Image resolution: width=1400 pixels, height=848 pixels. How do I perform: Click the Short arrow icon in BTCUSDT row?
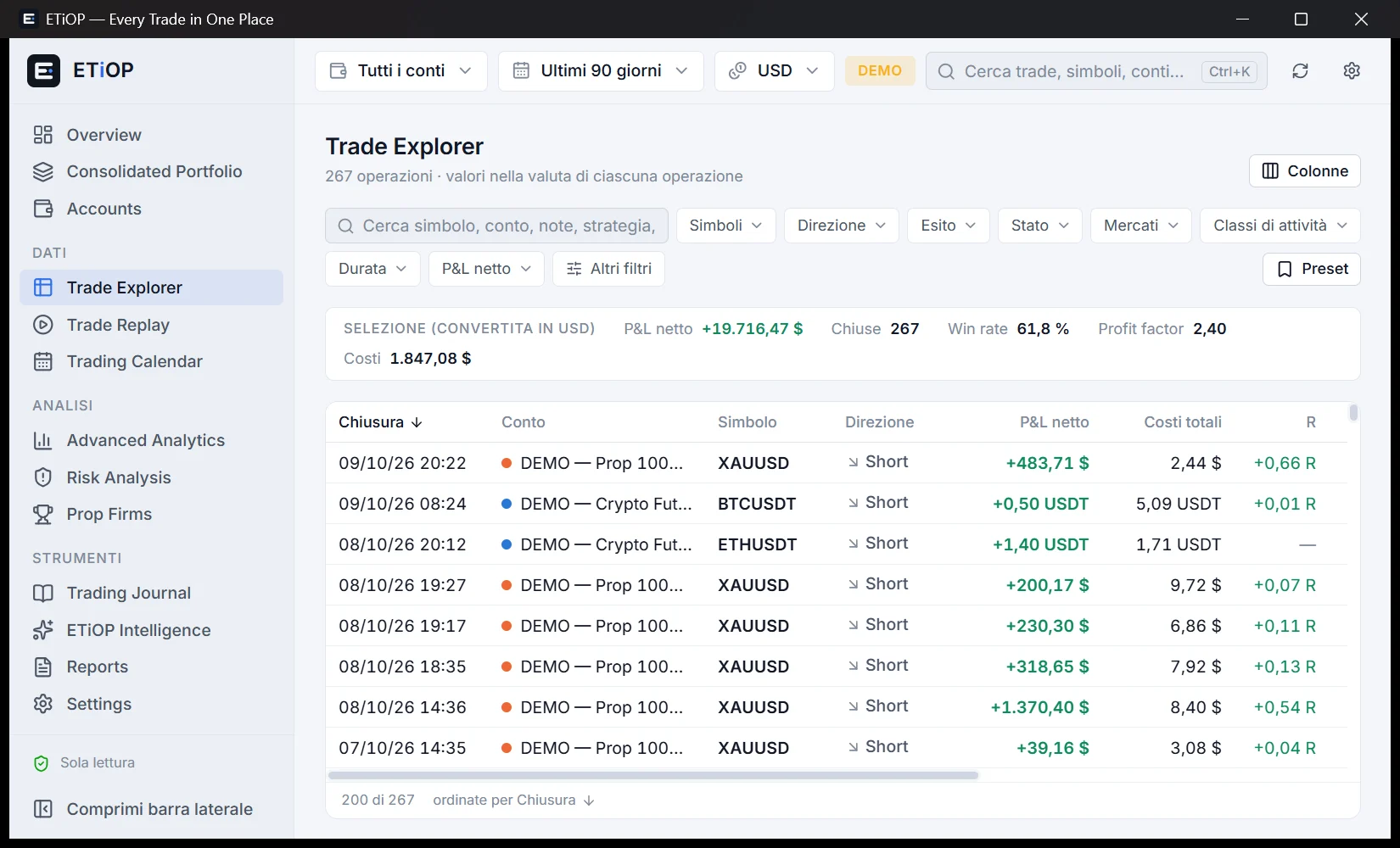click(853, 503)
